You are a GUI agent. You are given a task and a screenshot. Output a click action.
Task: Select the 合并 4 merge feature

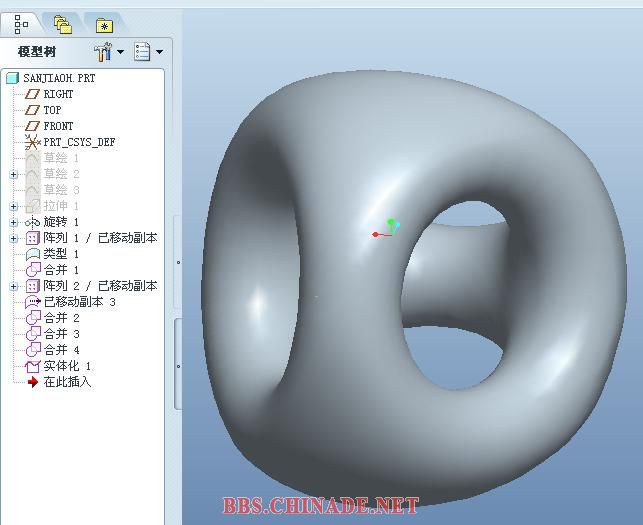(x=61, y=350)
